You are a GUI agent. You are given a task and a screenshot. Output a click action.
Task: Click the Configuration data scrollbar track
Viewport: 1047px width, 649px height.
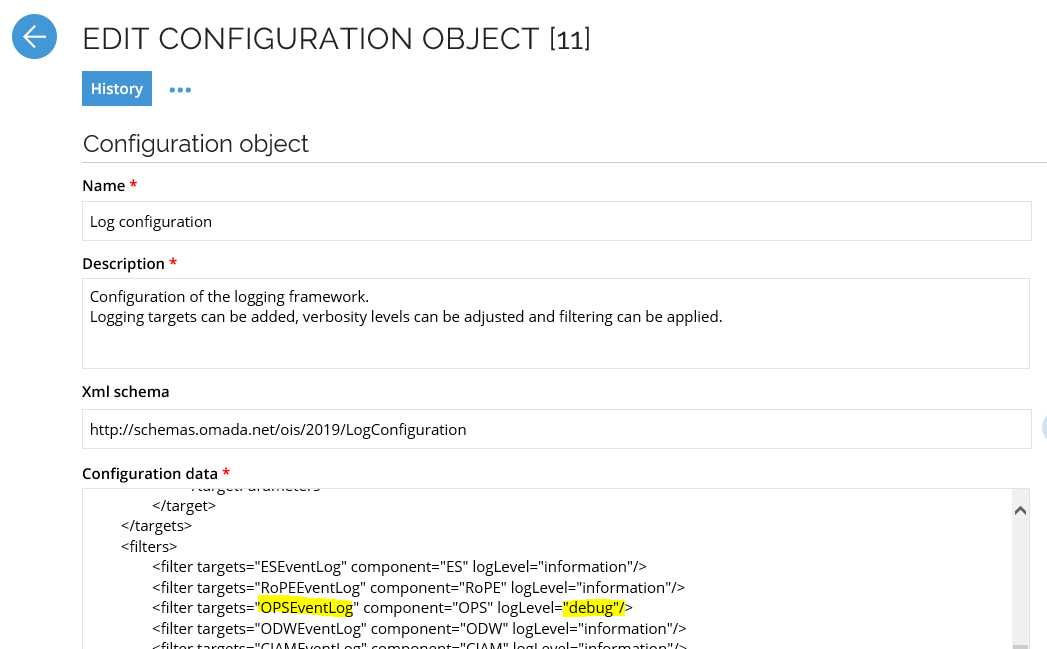1020,580
